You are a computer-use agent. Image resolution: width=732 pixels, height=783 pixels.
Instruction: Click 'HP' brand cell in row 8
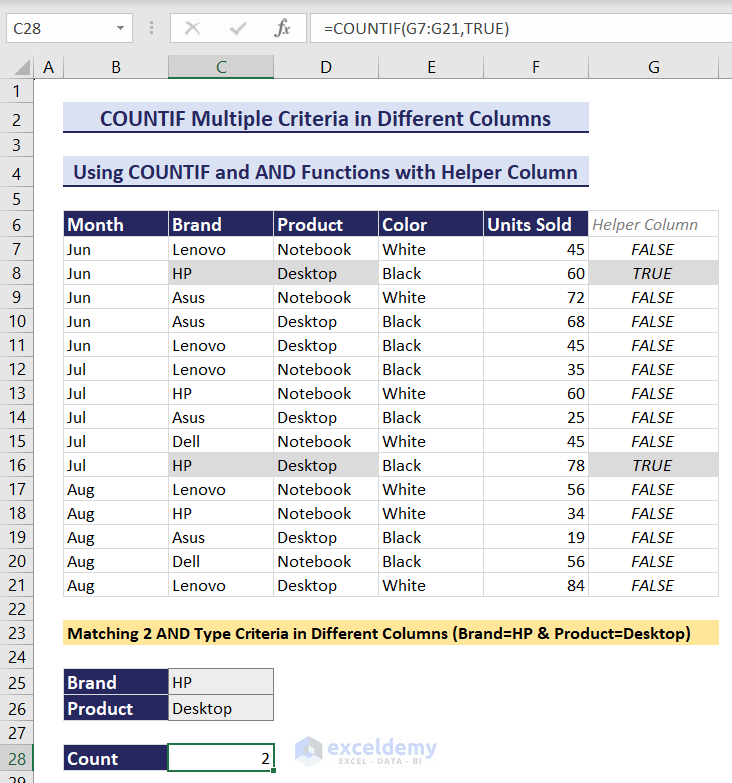221,273
